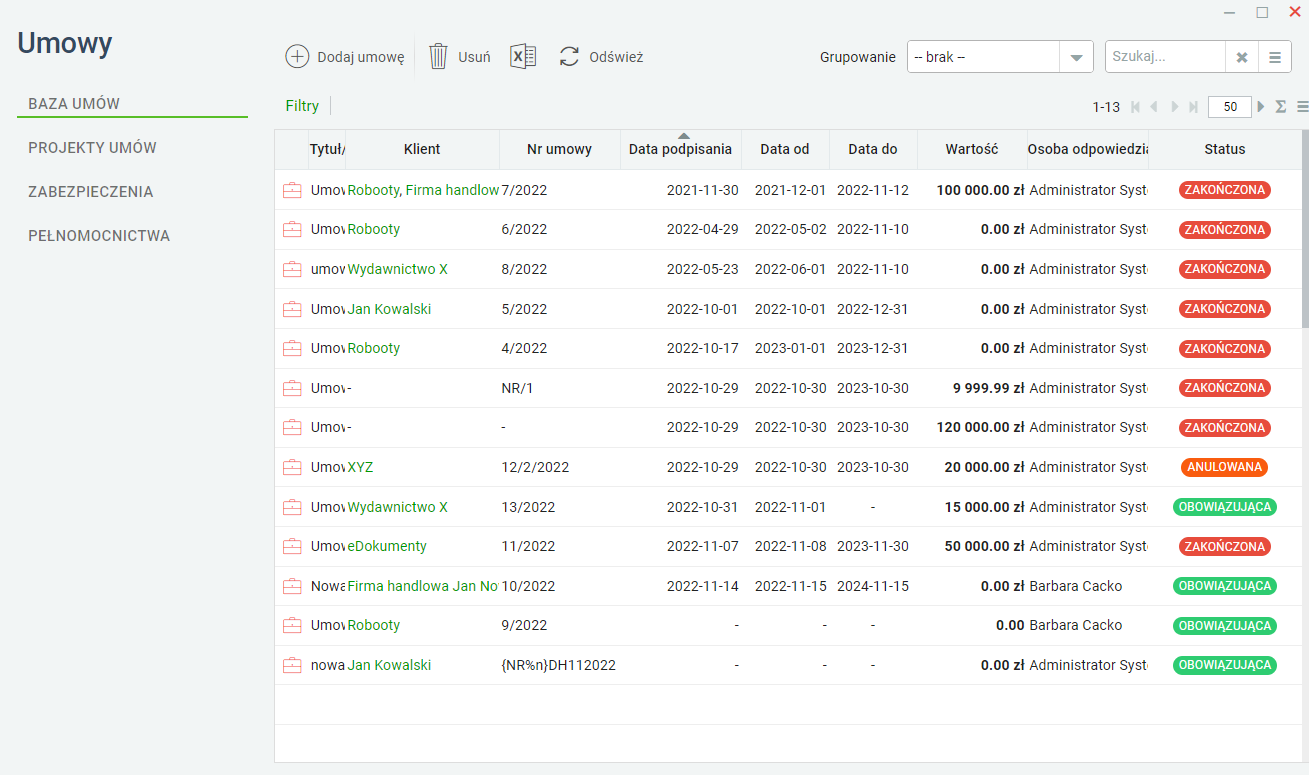
Task: Go to last page pagination icon
Action: (x=1193, y=107)
